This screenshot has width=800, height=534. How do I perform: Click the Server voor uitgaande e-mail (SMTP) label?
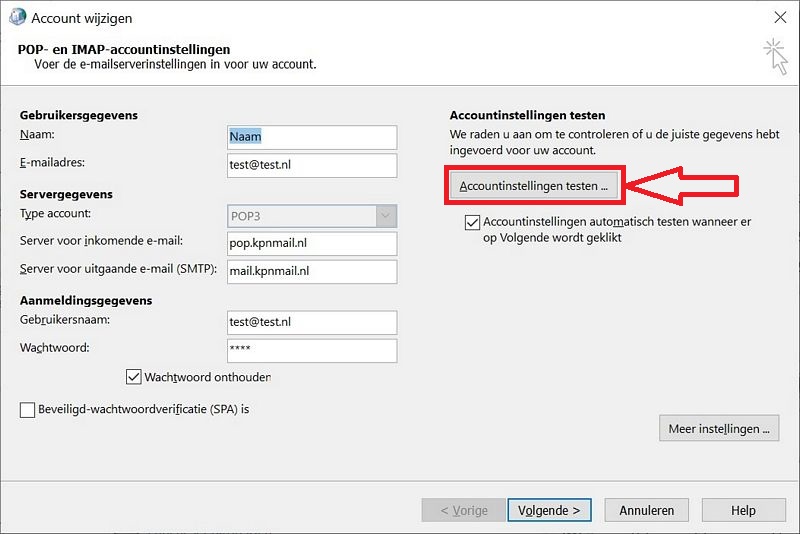tap(118, 269)
